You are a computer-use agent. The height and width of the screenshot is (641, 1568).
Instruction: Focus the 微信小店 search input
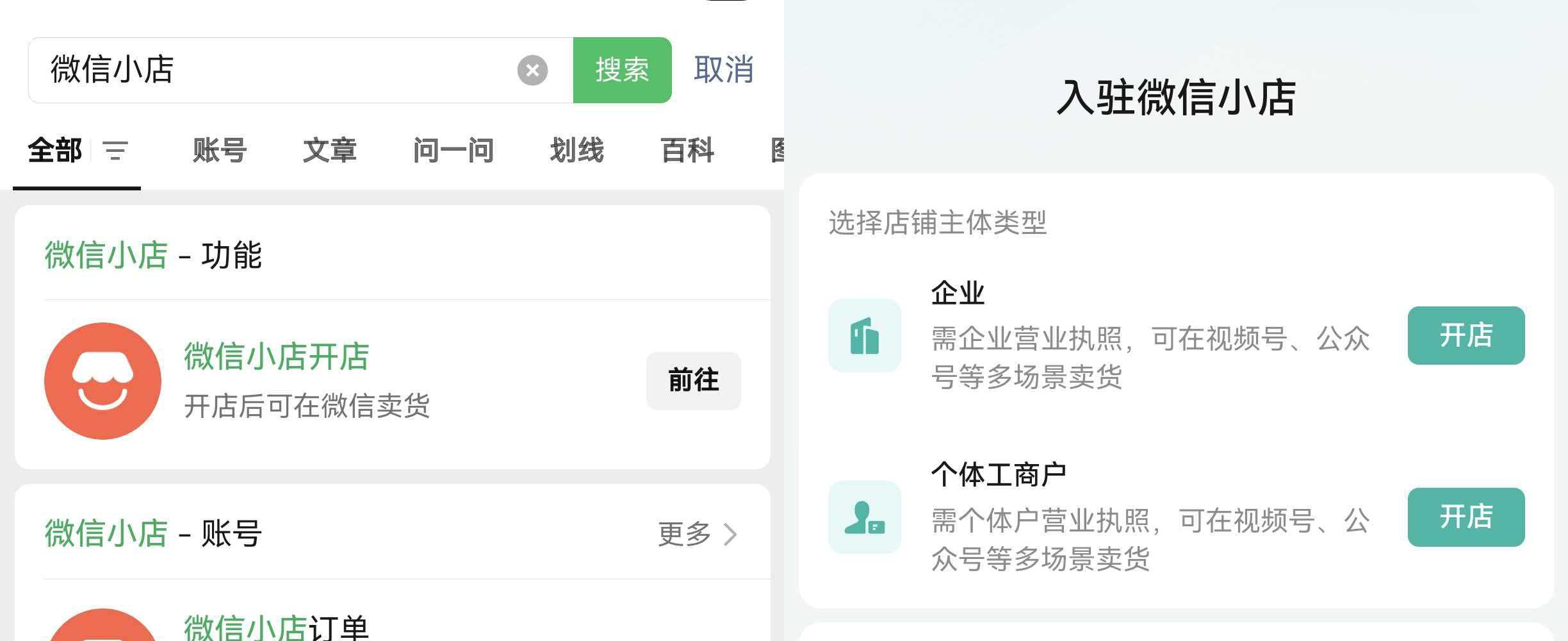275,70
